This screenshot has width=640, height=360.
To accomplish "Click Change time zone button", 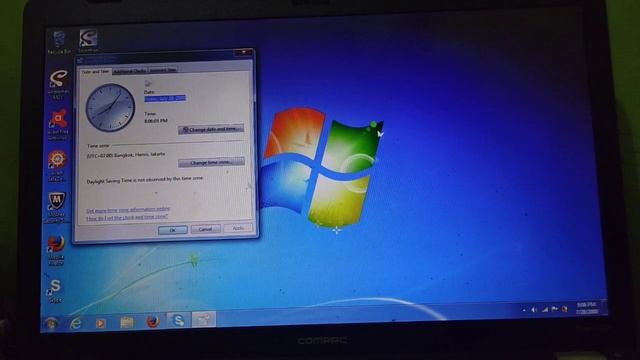I will click(211, 162).
